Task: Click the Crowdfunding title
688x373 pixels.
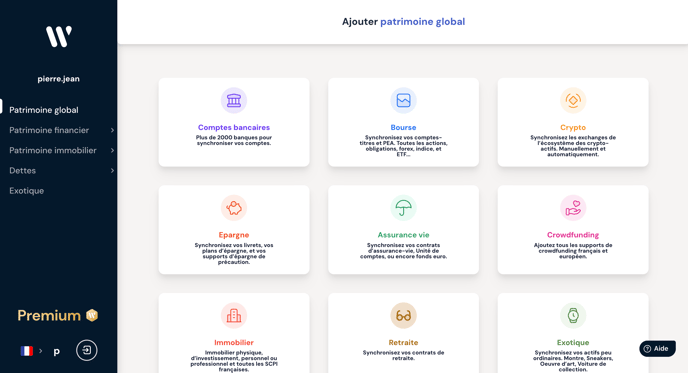Action: pos(573,235)
